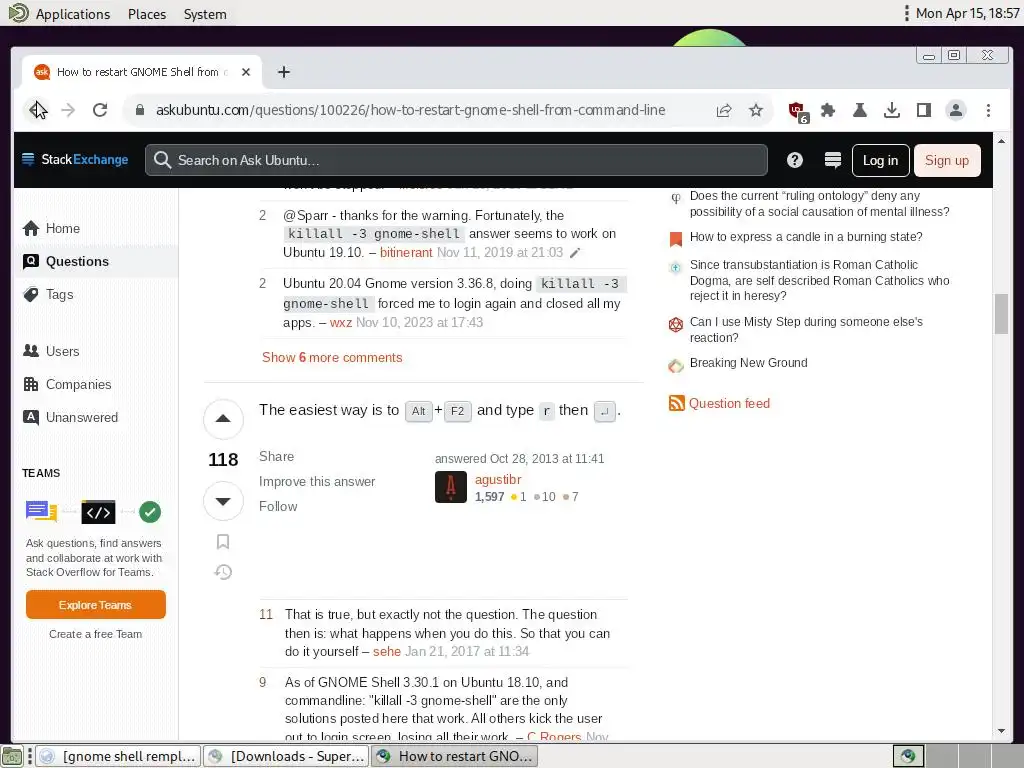1024x768 pixels.
Task: Click the Search on Ask Ubuntu field
Action: coord(456,160)
